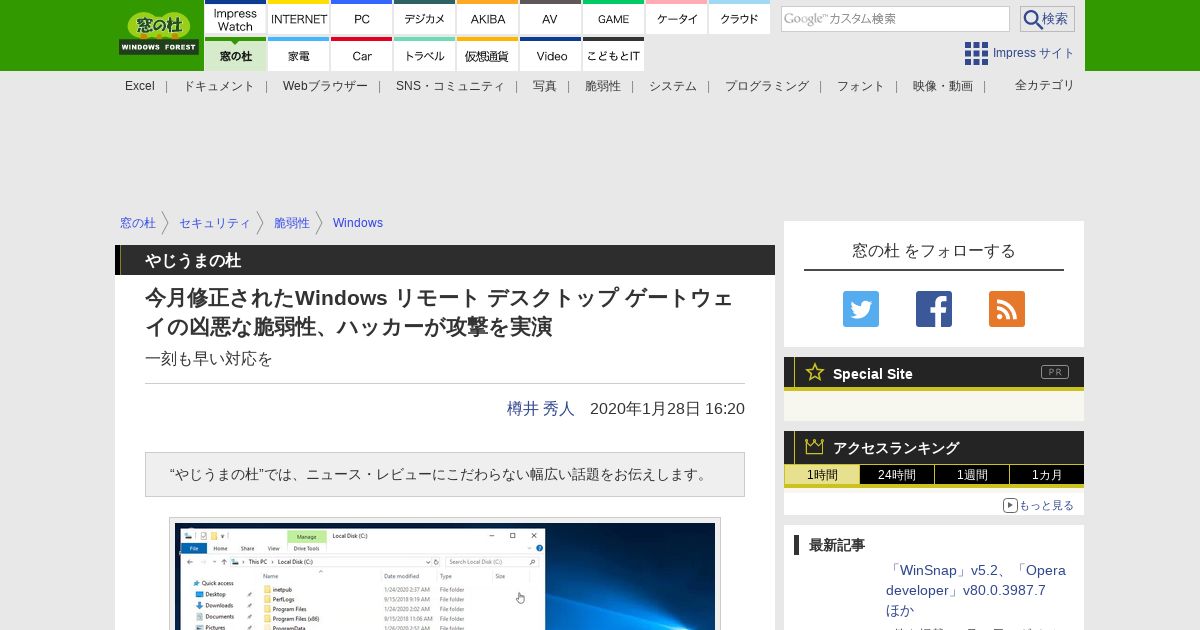This screenshot has height=630, width=1200.
Task: Open the ケータイ site tab
Action: [x=677, y=18]
